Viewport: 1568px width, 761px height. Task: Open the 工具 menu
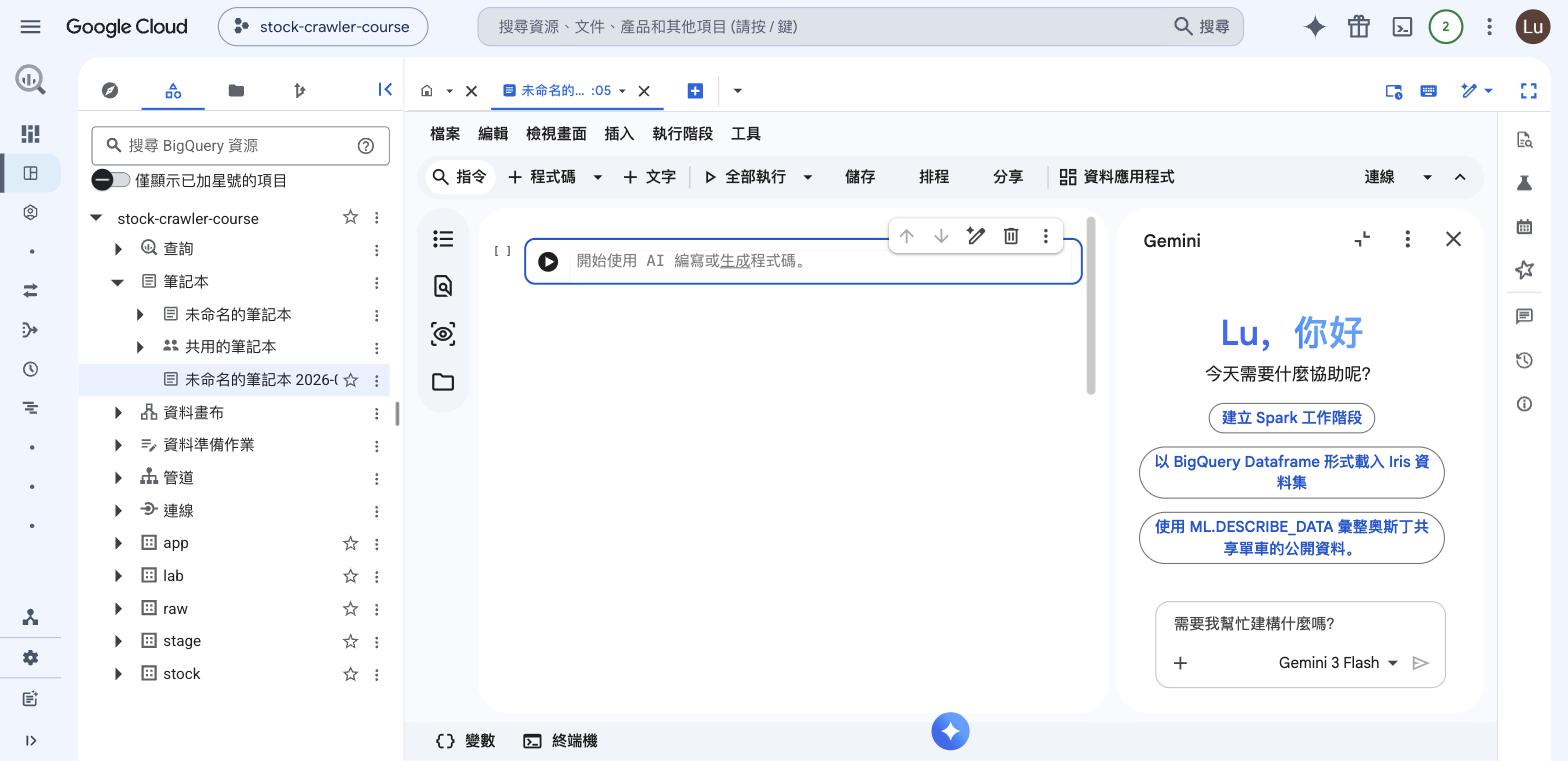(746, 134)
